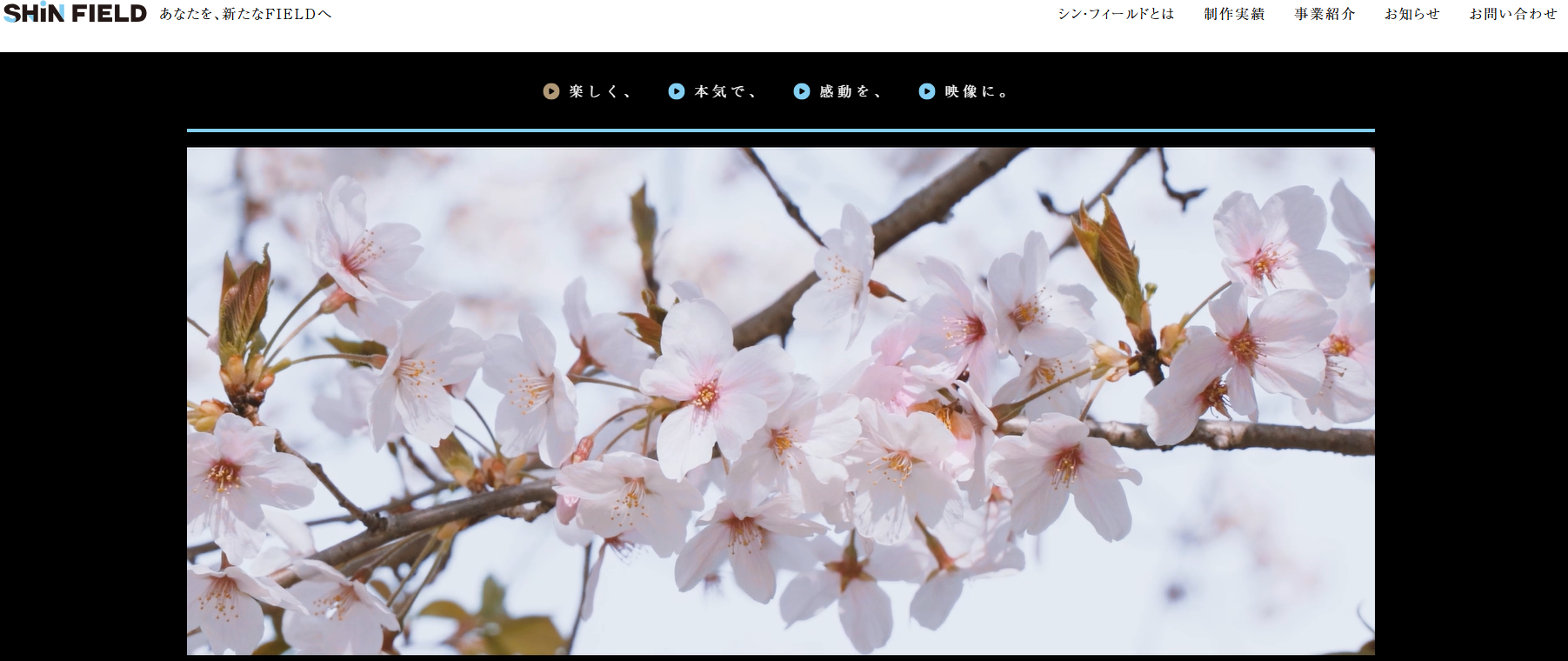Click the cherry blossom video
The height and width of the screenshot is (661, 1568).
[780, 400]
